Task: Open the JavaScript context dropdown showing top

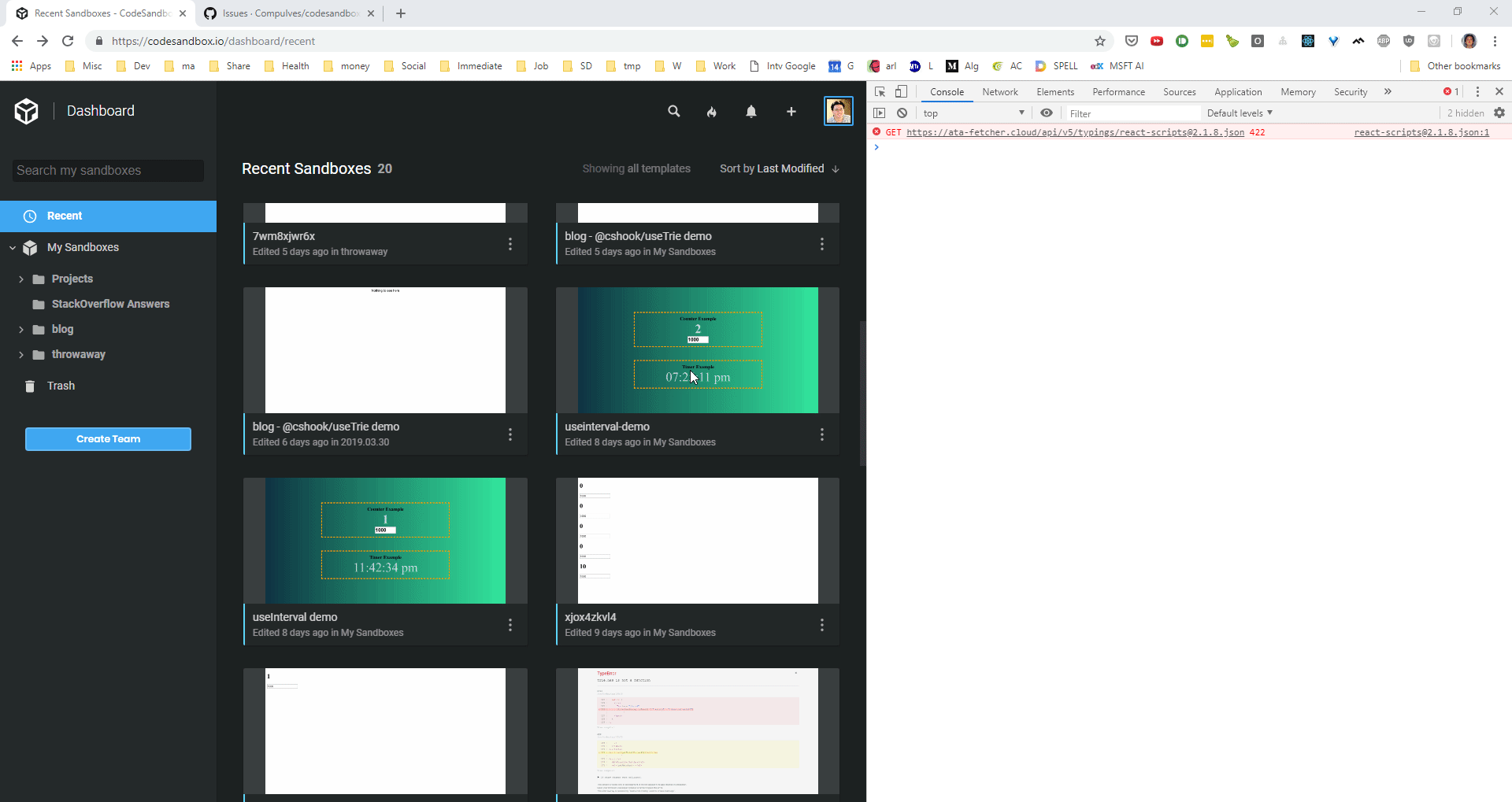Action: (974, 113)
